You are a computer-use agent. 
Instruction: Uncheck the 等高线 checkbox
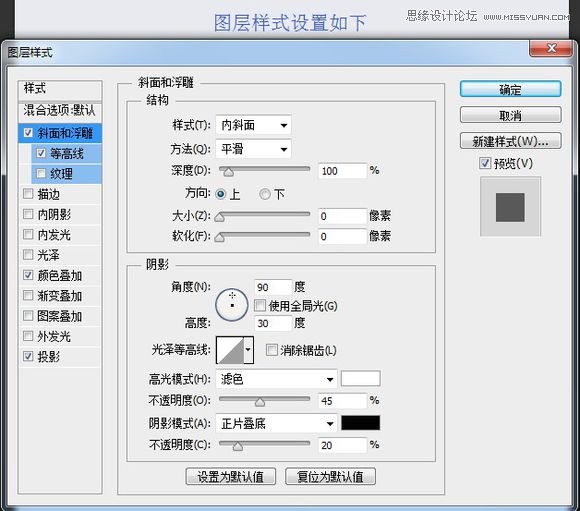pyautogui.click(x=41, y=153)
